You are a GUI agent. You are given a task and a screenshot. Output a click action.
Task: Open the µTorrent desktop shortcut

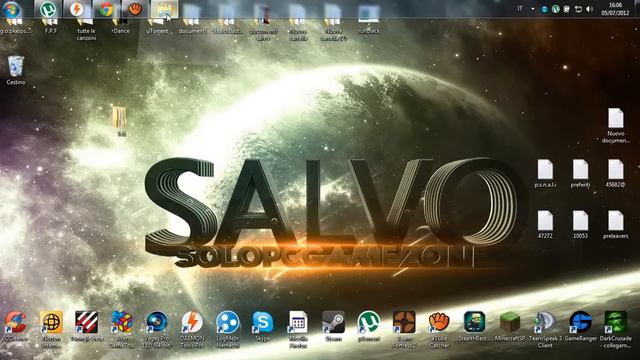click(x=369, y=326)
